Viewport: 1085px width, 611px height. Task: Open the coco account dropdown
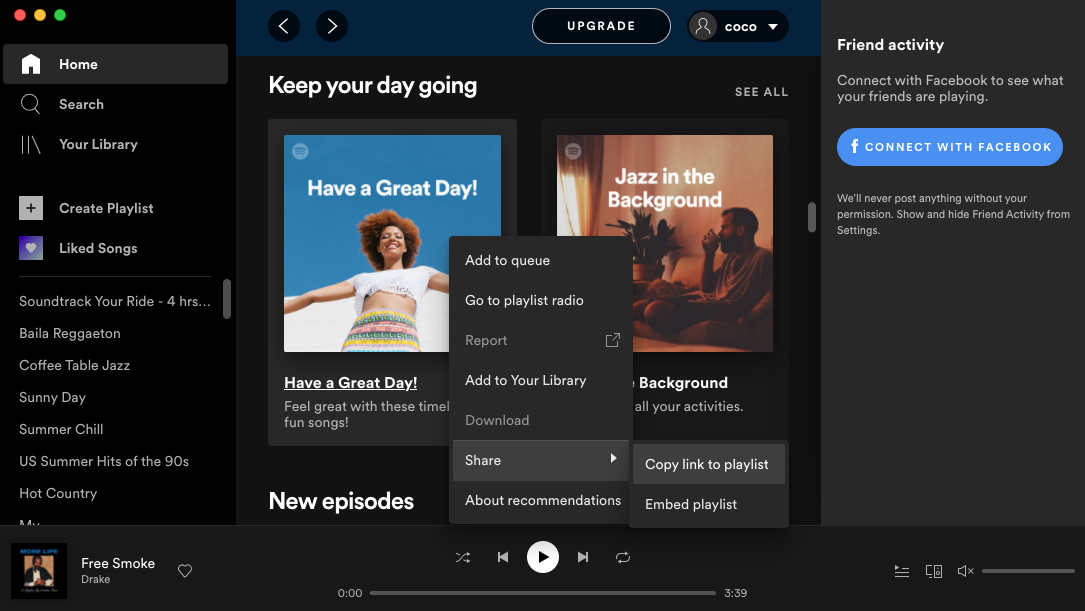738,26
